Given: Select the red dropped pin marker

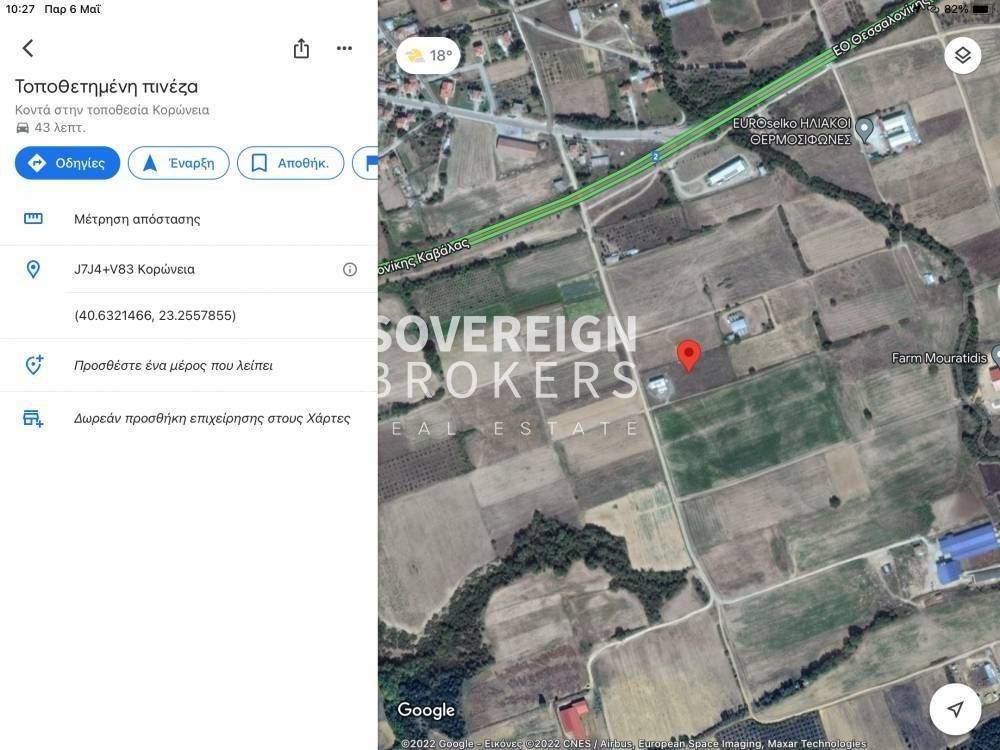Looking at the screenshot, I should [x=688, y=356].
